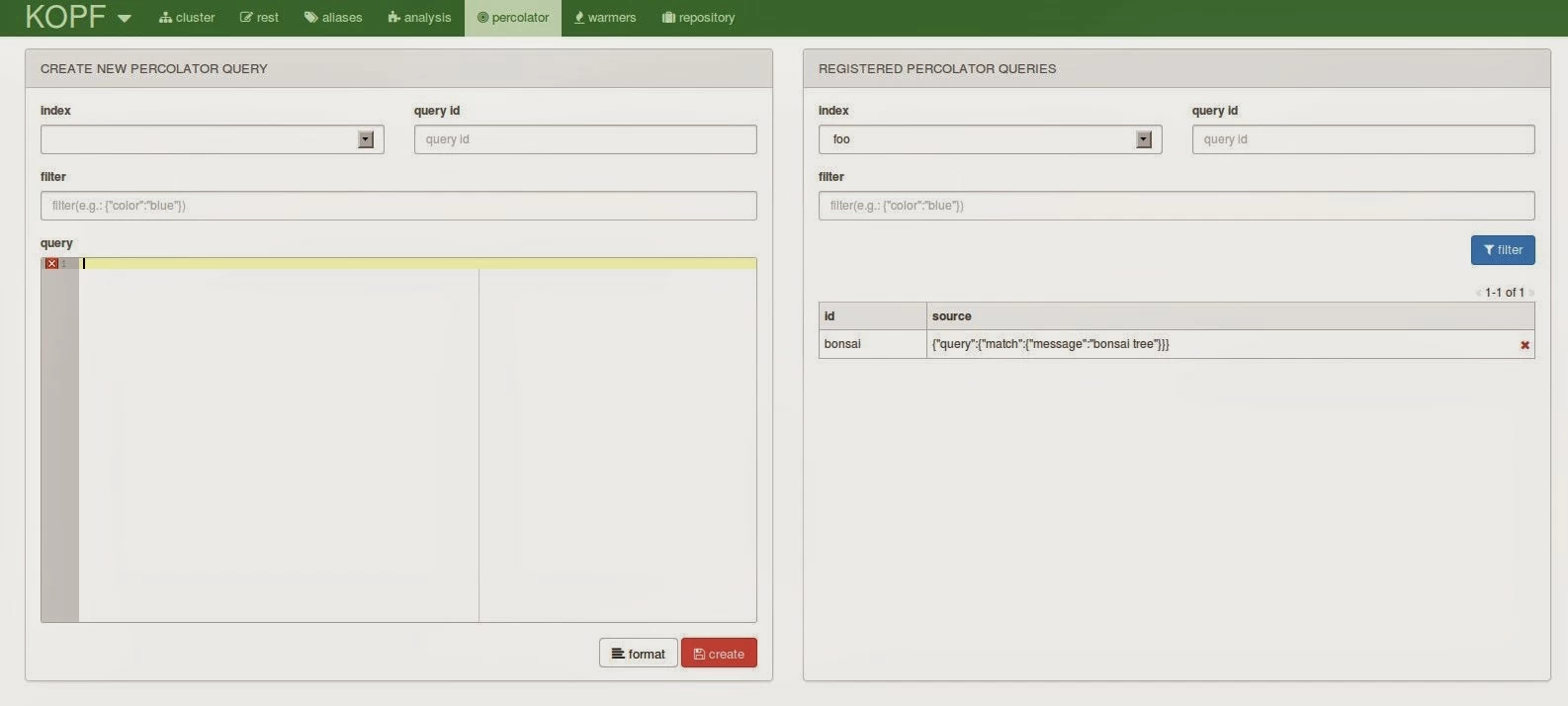Viewport: 1568px width, 706px height.
Task: Go to the aliases tab
Action: pos(333,18)
